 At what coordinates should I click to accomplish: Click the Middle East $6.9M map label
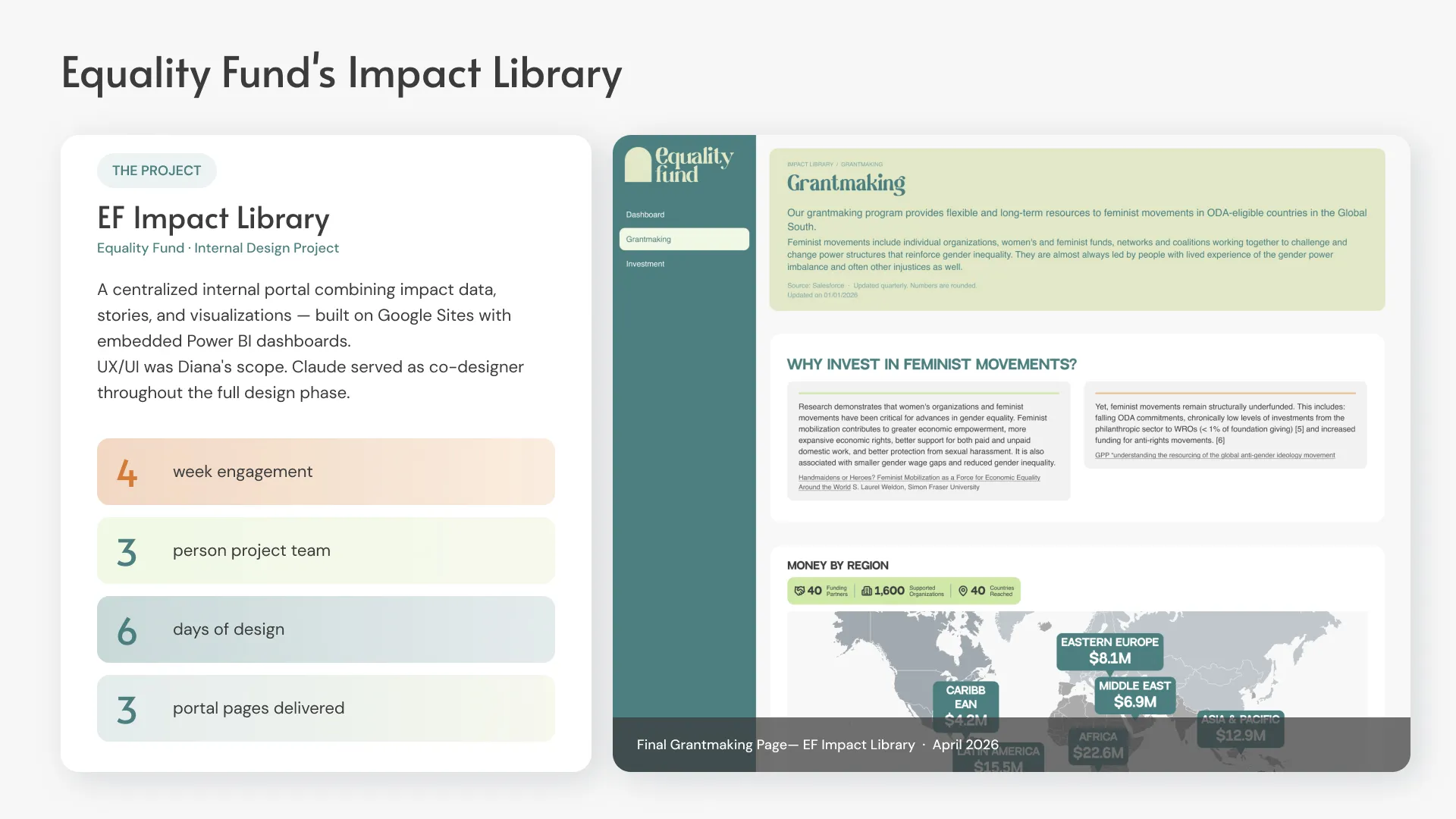(x=1134, y=695)
